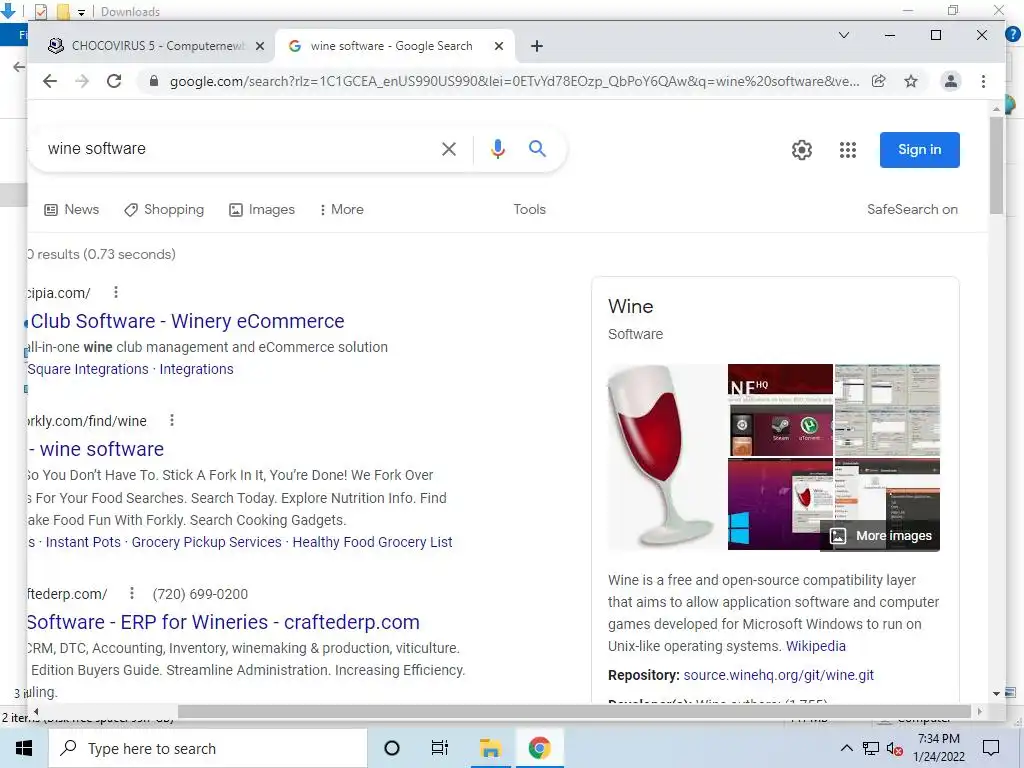Open Task View on taskbar
1024x768 pixels.
[440, 748]
